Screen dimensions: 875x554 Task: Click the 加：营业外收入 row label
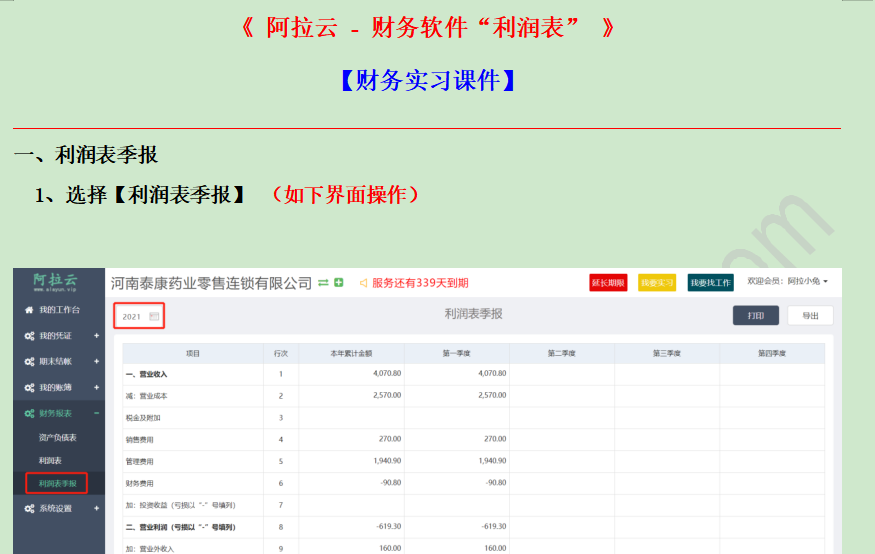tap(150, 548)
